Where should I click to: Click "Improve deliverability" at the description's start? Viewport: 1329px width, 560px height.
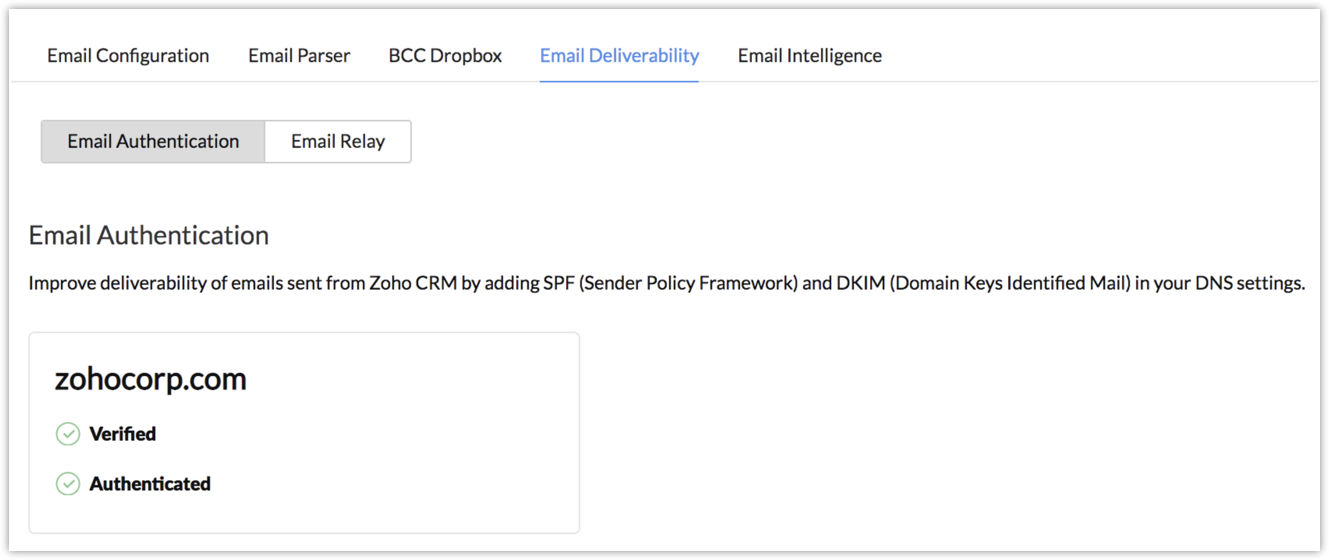(105, 283)
